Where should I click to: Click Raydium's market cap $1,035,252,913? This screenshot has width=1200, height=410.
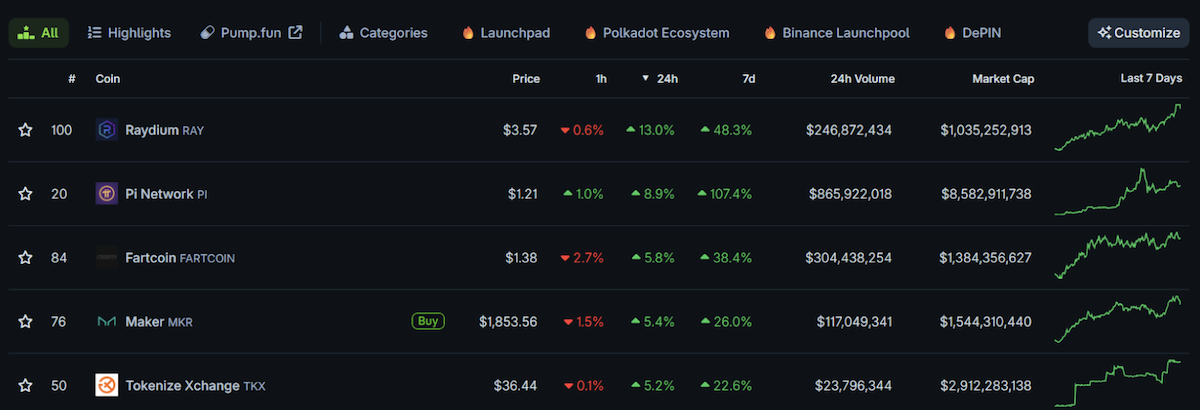[x=986, y=130]
